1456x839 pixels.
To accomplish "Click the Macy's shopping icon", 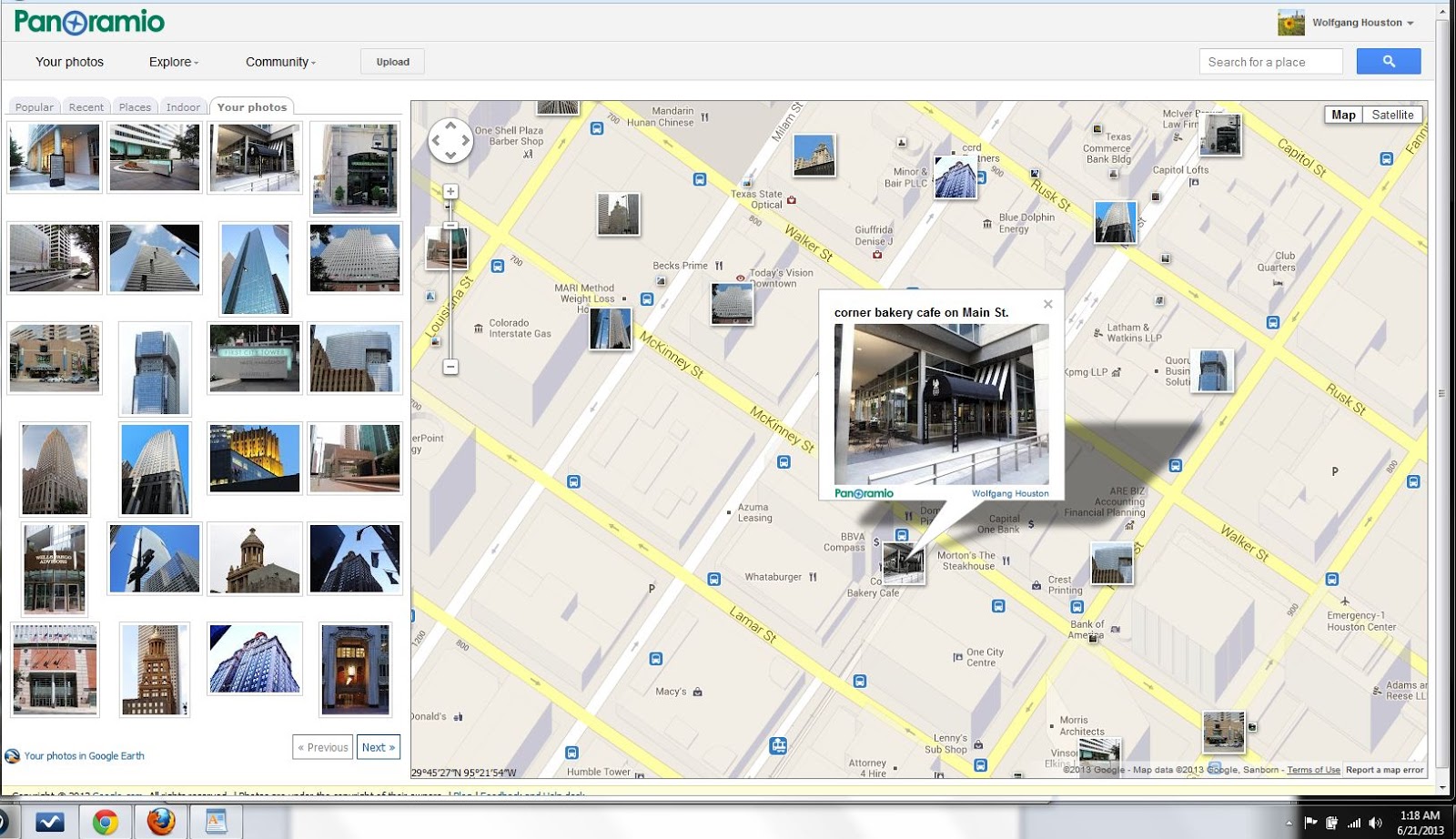I will pos(698,692).
